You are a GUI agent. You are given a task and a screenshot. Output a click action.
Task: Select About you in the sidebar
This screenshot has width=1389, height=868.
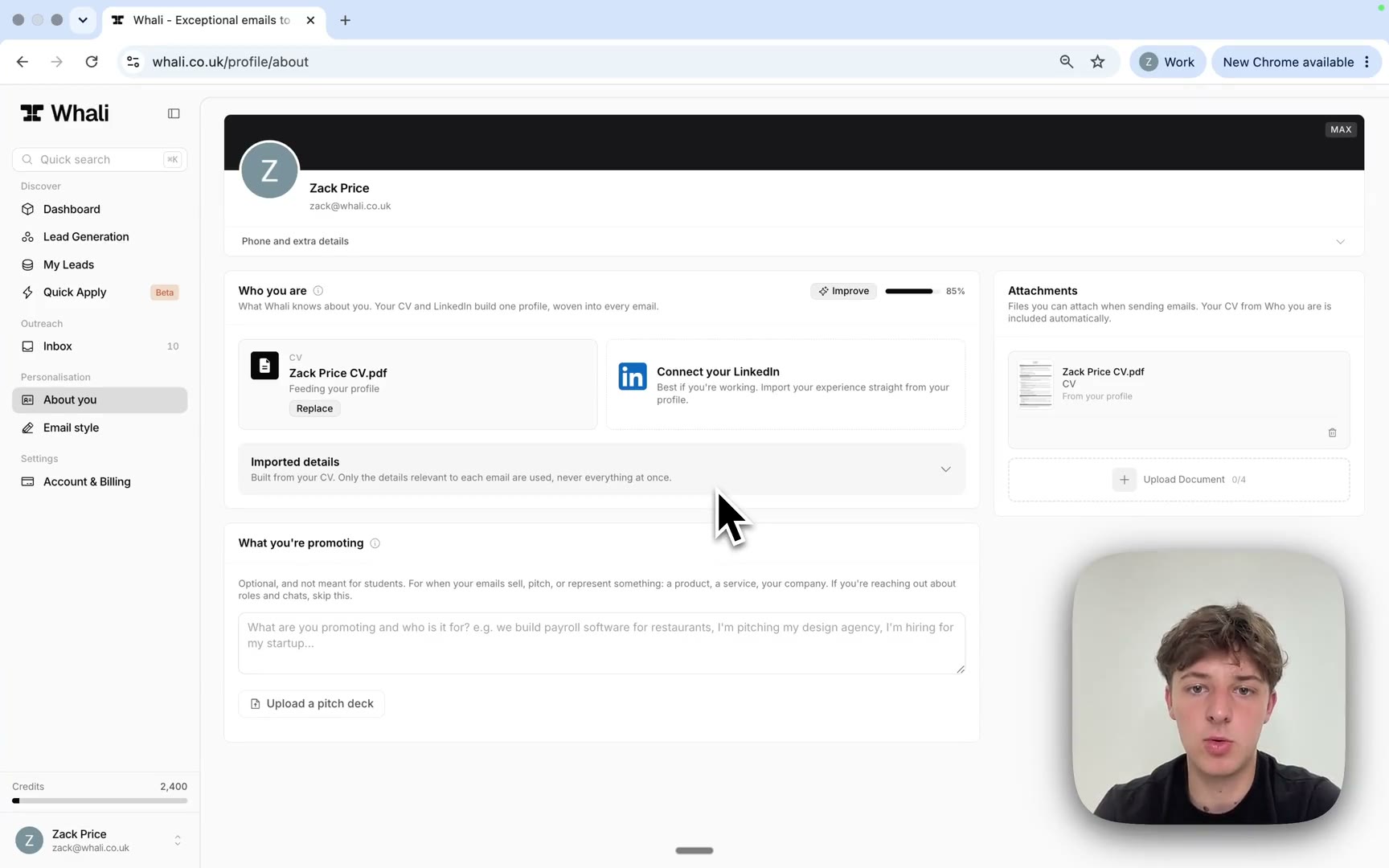[100, 400]
